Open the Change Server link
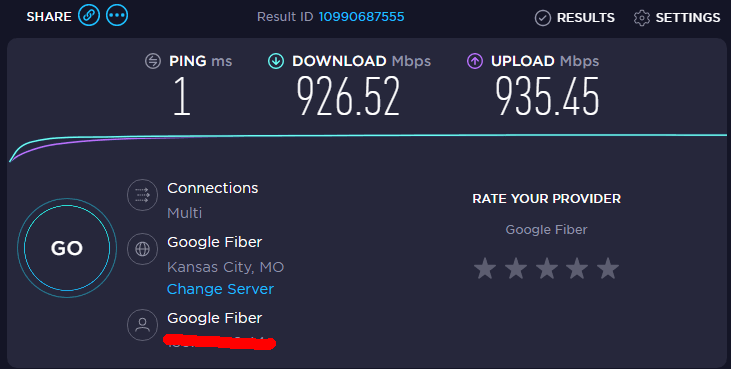Screen dimensions: 731x369 tap(220, 289)
